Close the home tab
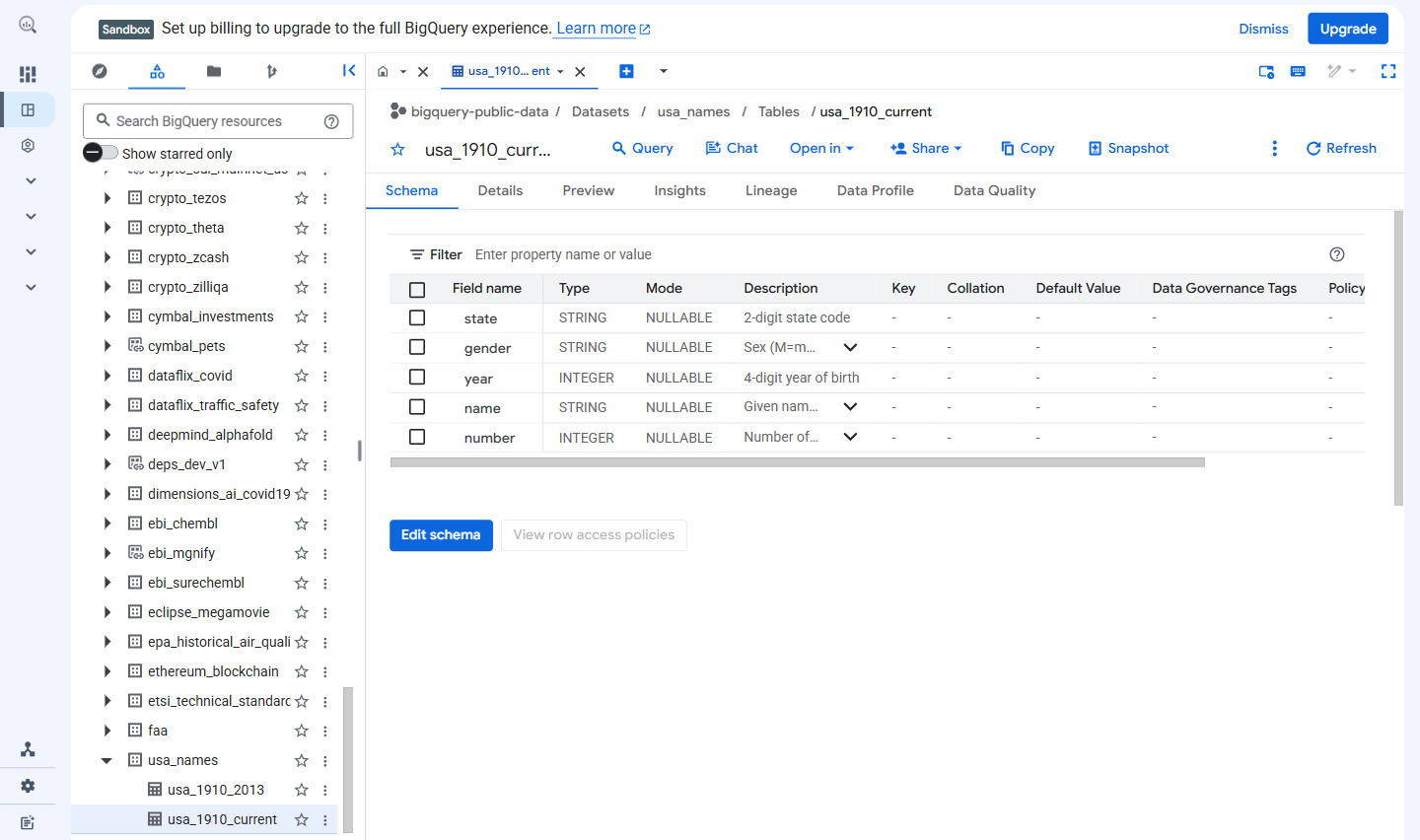The height and width of the screenshot is (840, 1420). pos(423,71)
